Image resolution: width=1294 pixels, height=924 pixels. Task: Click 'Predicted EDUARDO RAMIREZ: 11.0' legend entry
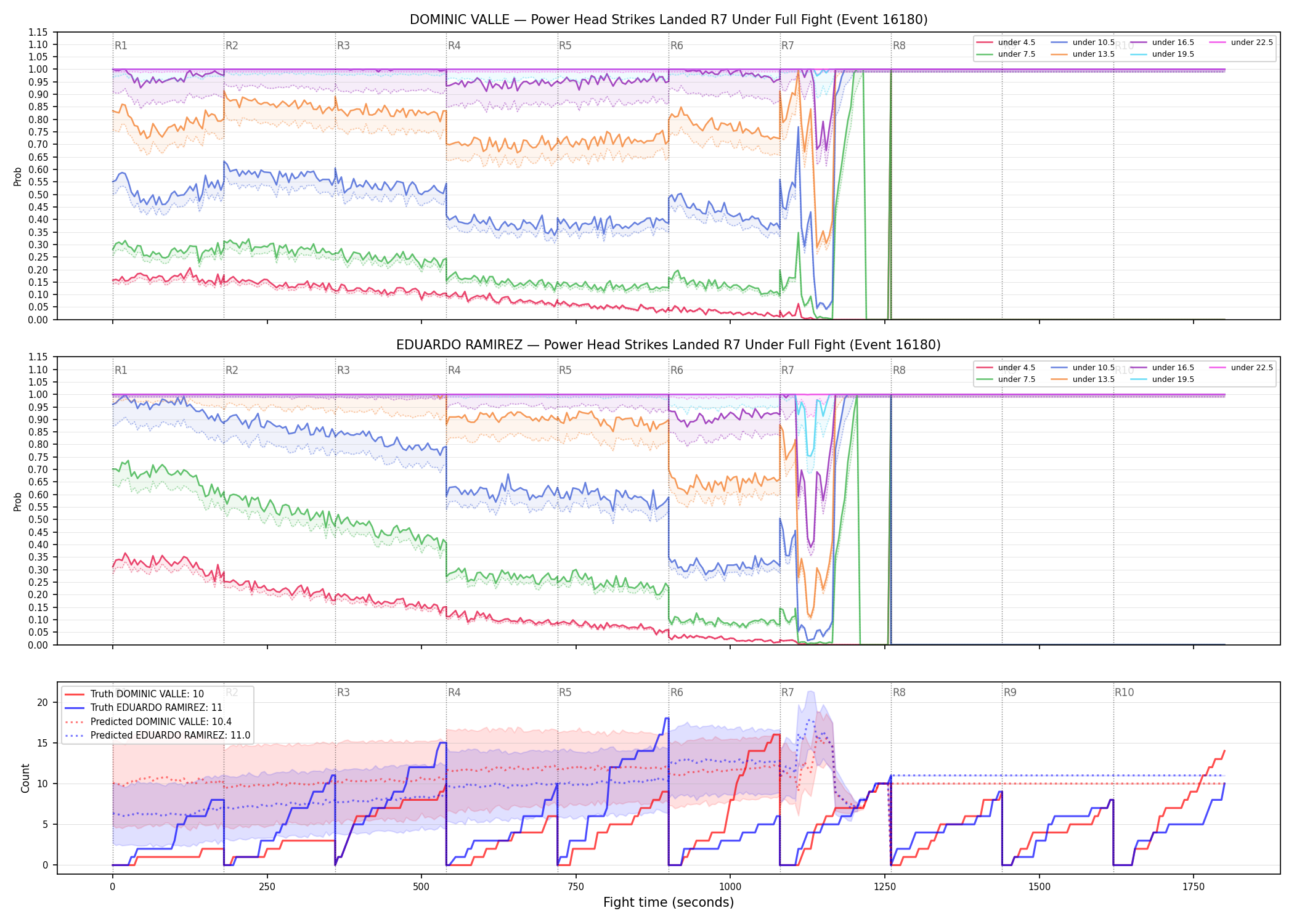click(x=158, y=736)
